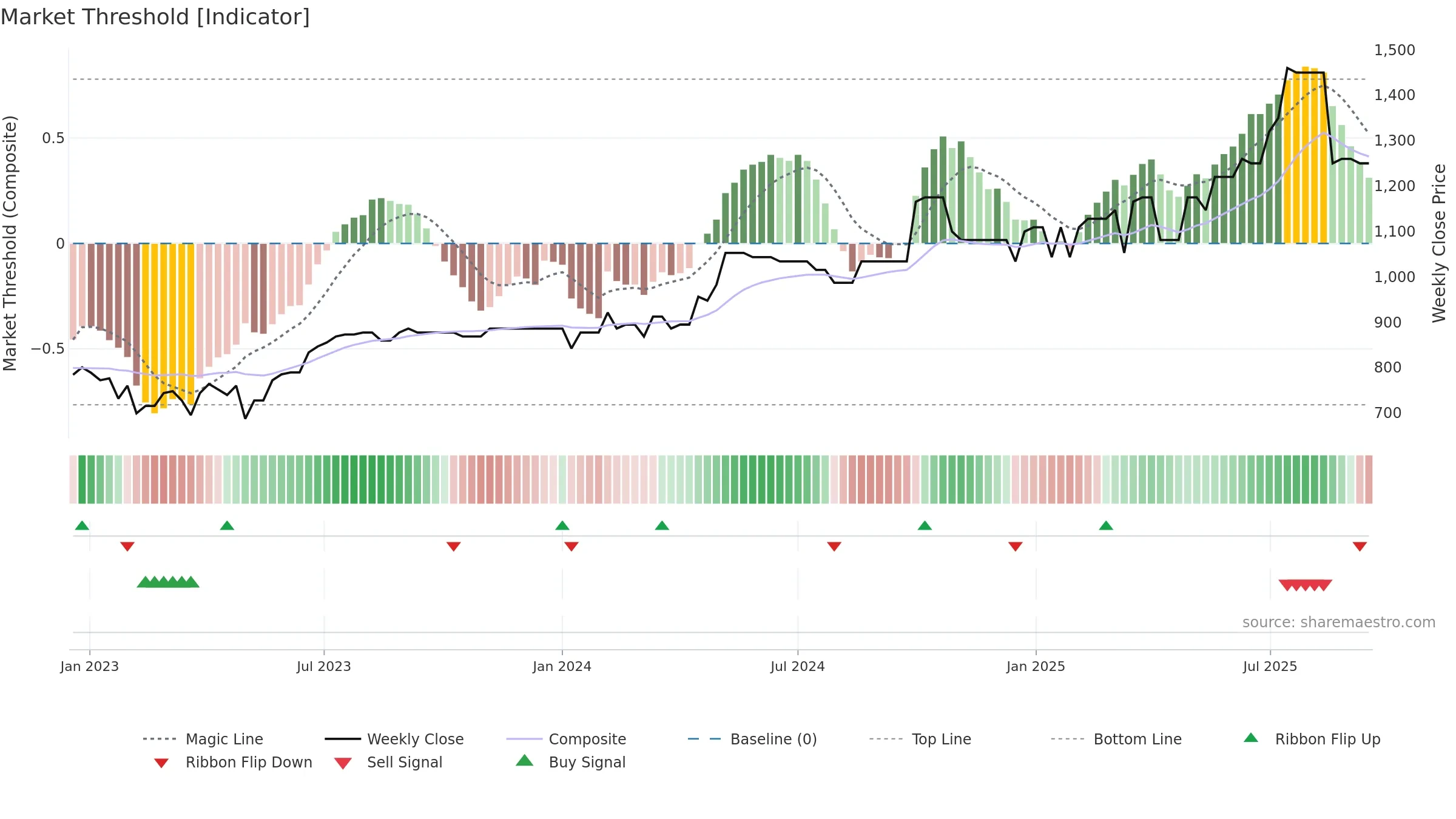Click the Jan 2025 x-axis label
Viewport: 1456px width, 819px height.
(1036, 666)
